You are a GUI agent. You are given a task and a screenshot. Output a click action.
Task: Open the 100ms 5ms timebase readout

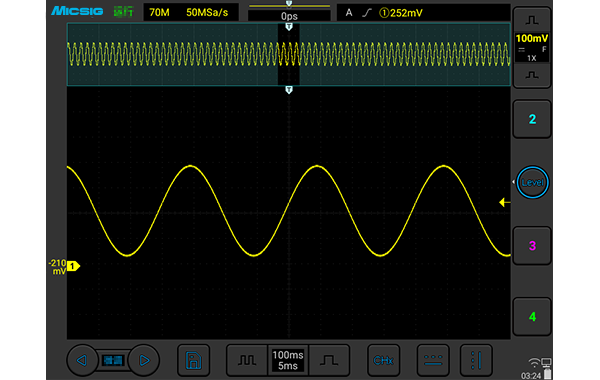[x=288, y=360]
